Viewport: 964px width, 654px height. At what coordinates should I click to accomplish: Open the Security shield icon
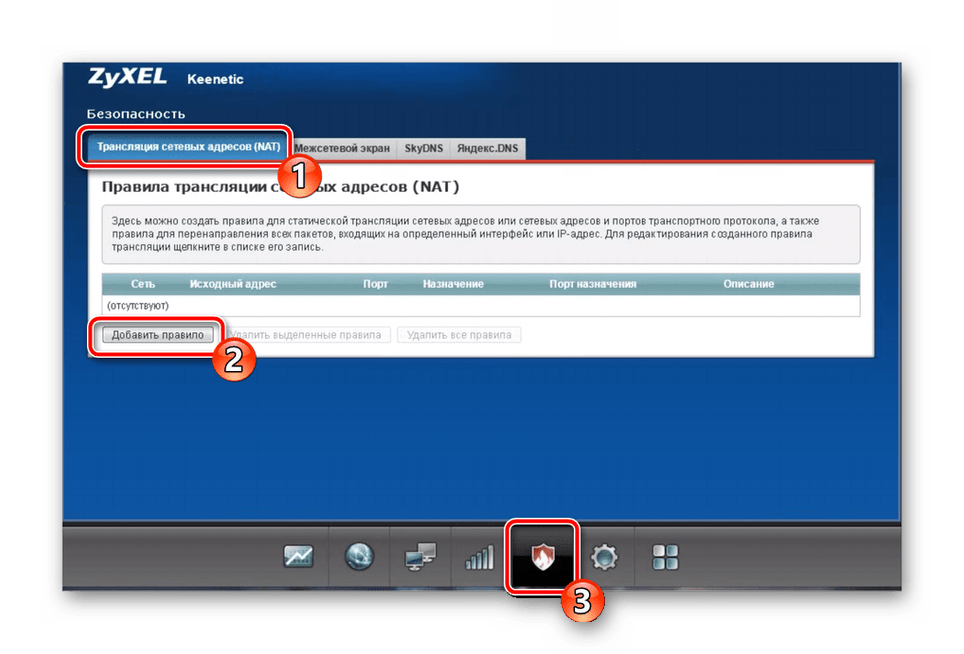(x=542, y=557)
